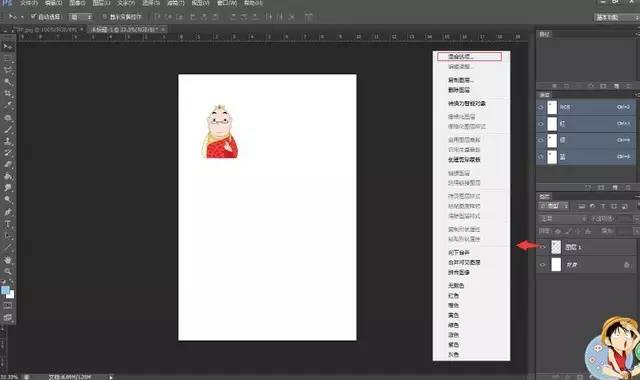The height and width of the screenshot is (380, 640).
Task: Select the Brush tool
Action: pyautogui.click(x=8, y=129)
